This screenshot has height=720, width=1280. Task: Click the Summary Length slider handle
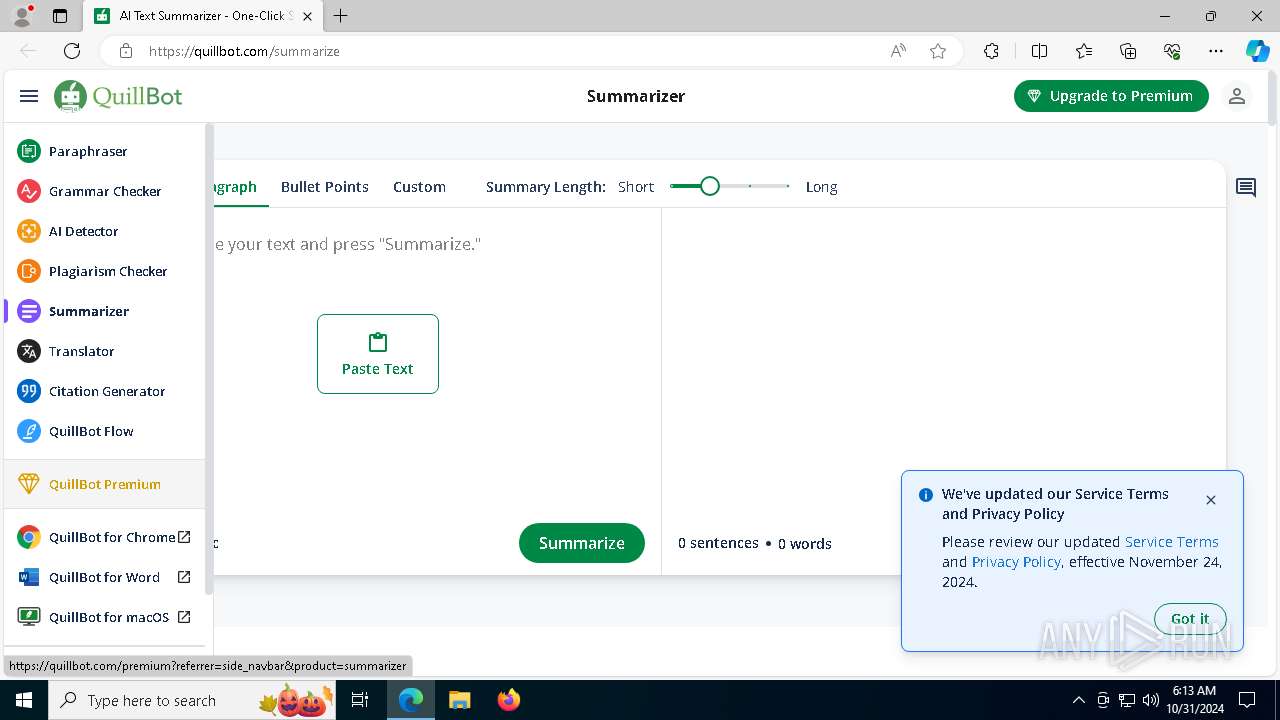(710, 186)
